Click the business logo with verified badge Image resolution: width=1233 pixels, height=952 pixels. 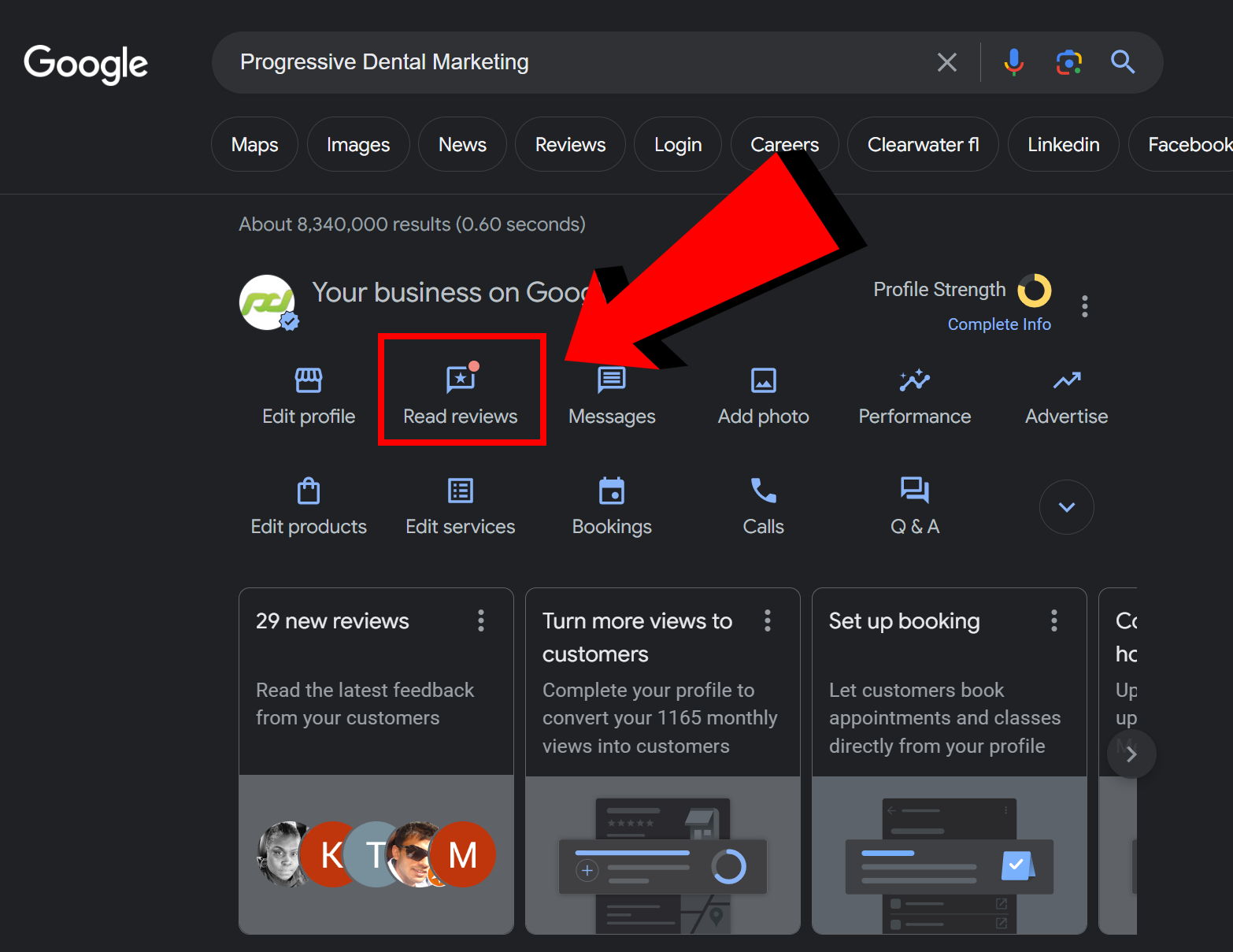(x=268, y=302)
